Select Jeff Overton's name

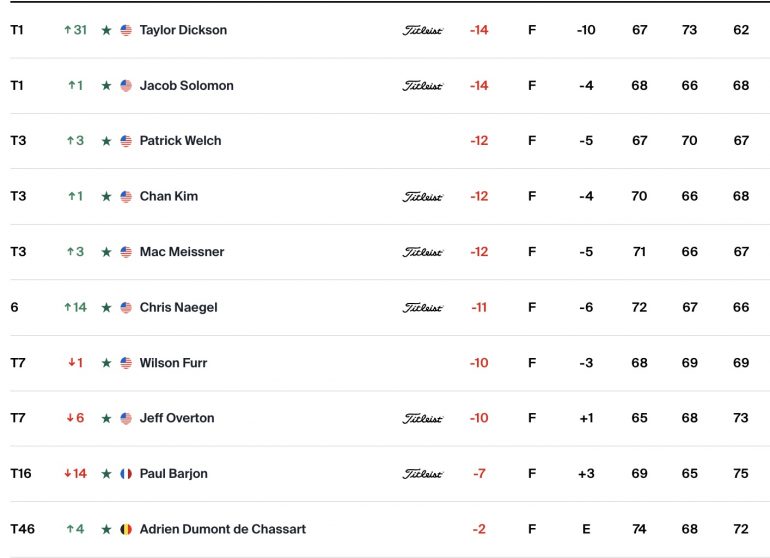[x=177, y=418]
